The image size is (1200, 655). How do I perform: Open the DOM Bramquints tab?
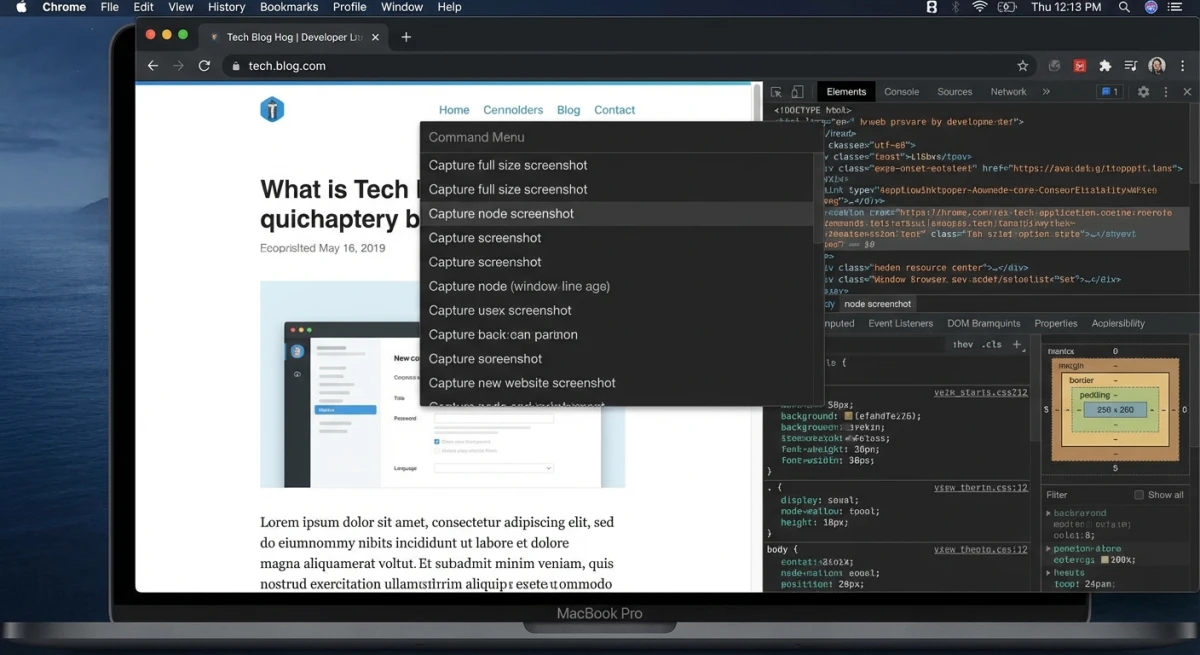[x=983, y=323]
